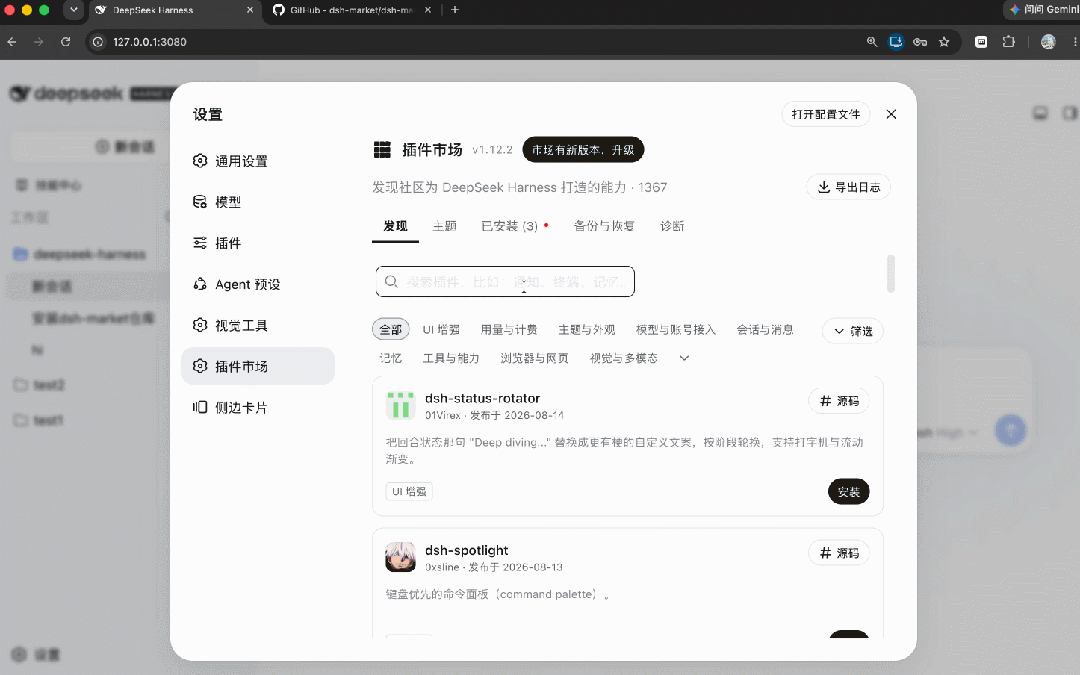Screen dimensions: 1080x675
Task: Open 源码 for dsh-spotlight
Action: click(839, 553)
